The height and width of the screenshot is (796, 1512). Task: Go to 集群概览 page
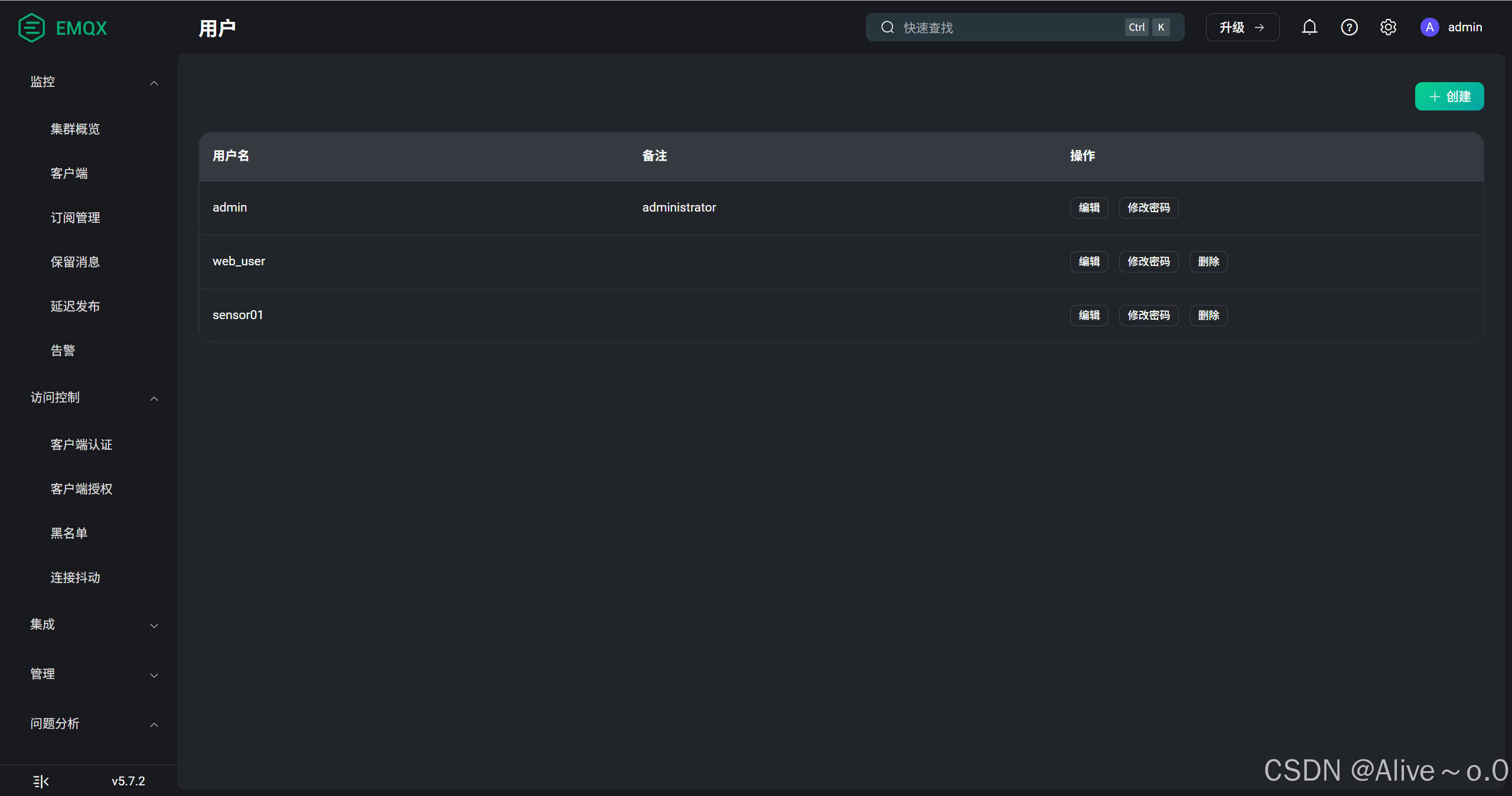coord(75,129)
